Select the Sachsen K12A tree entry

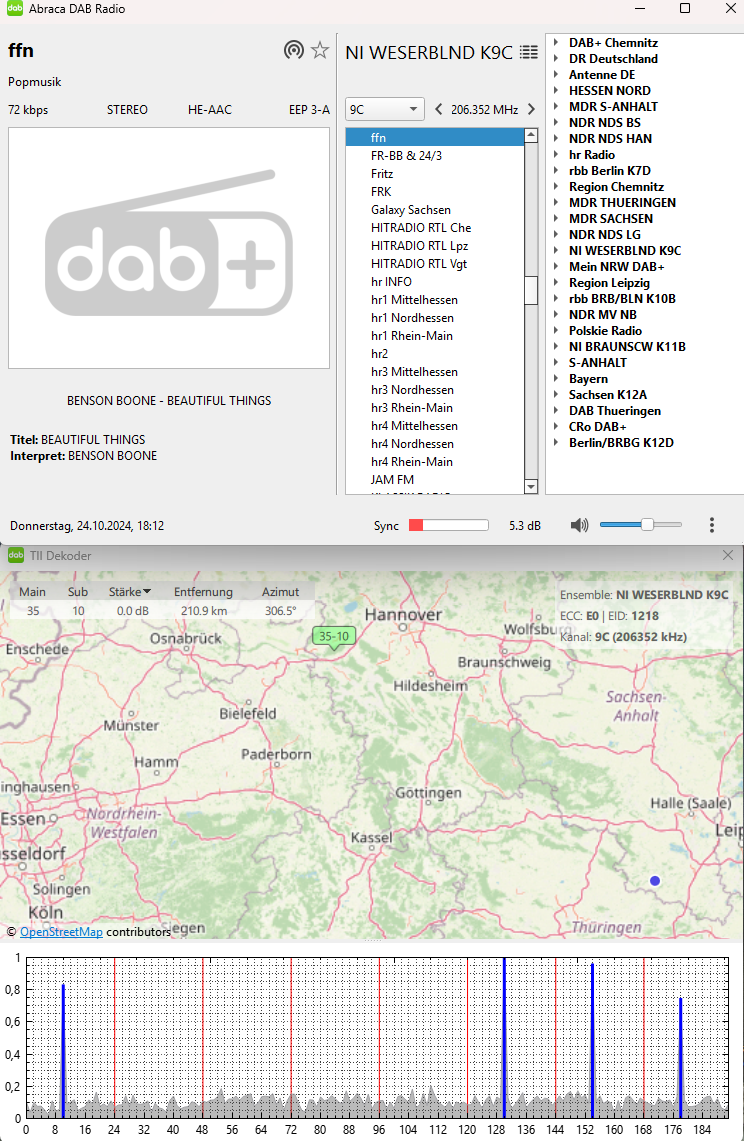pyautogui.click(x=608, y=395)
